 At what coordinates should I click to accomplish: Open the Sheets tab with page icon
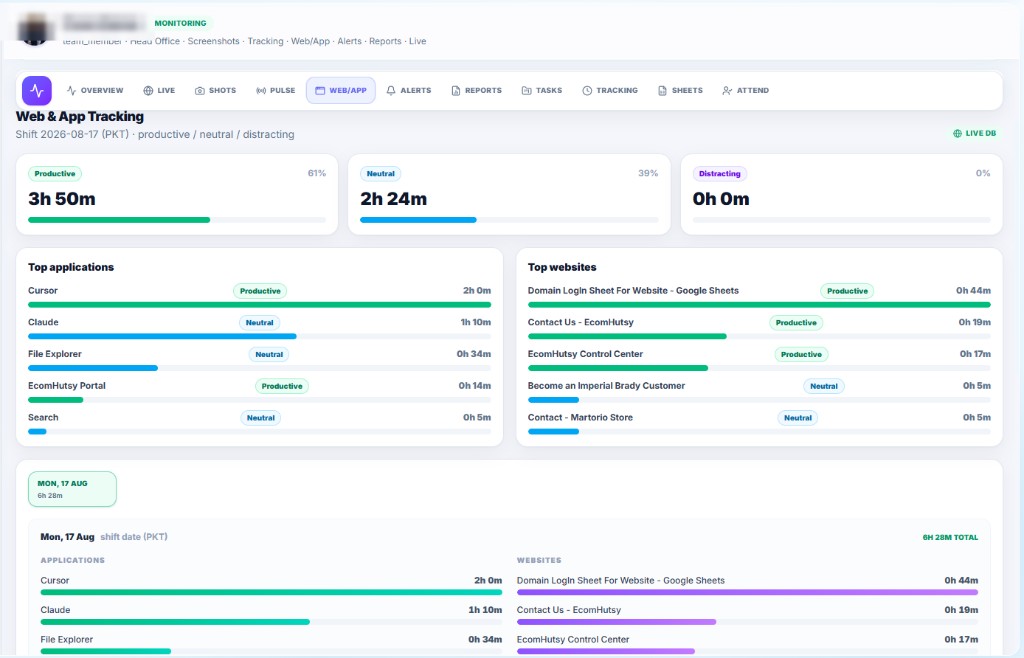click(x=680, y=90)
